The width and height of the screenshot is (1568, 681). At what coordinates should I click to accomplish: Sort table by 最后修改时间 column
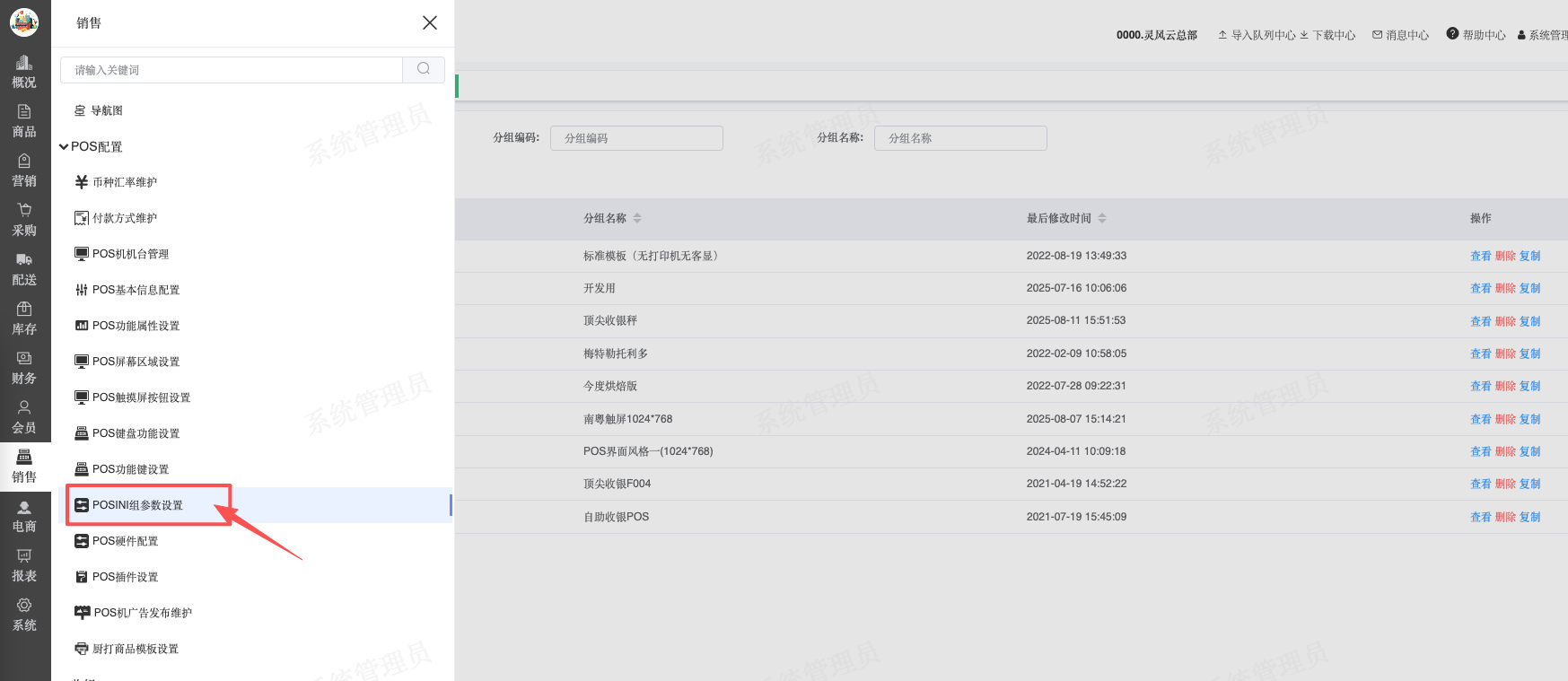pyautogui.click(x=1102, y=218)
